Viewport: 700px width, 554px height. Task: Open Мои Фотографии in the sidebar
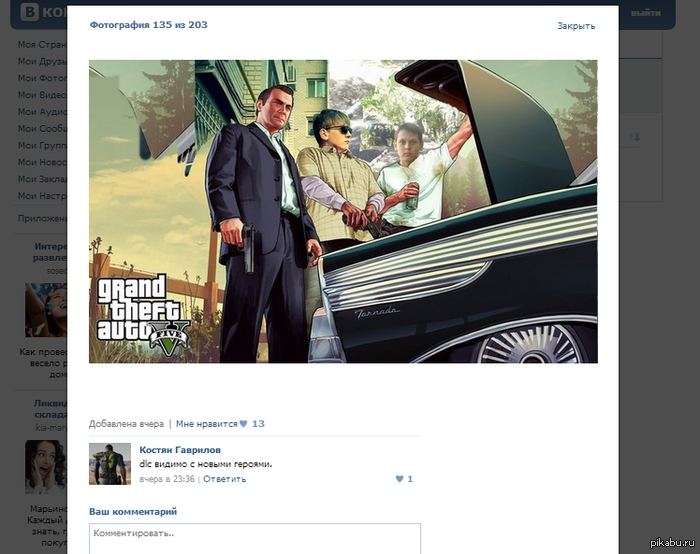click(42, 78)
